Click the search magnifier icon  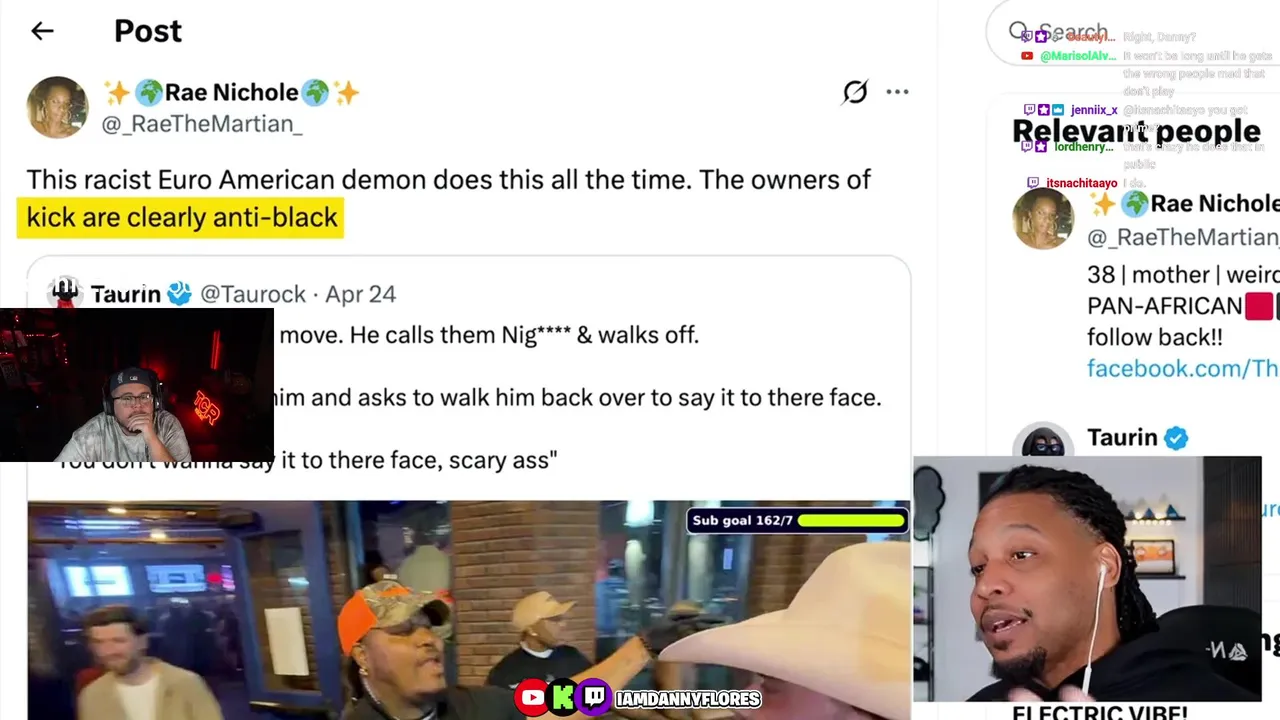(1018, 32)
